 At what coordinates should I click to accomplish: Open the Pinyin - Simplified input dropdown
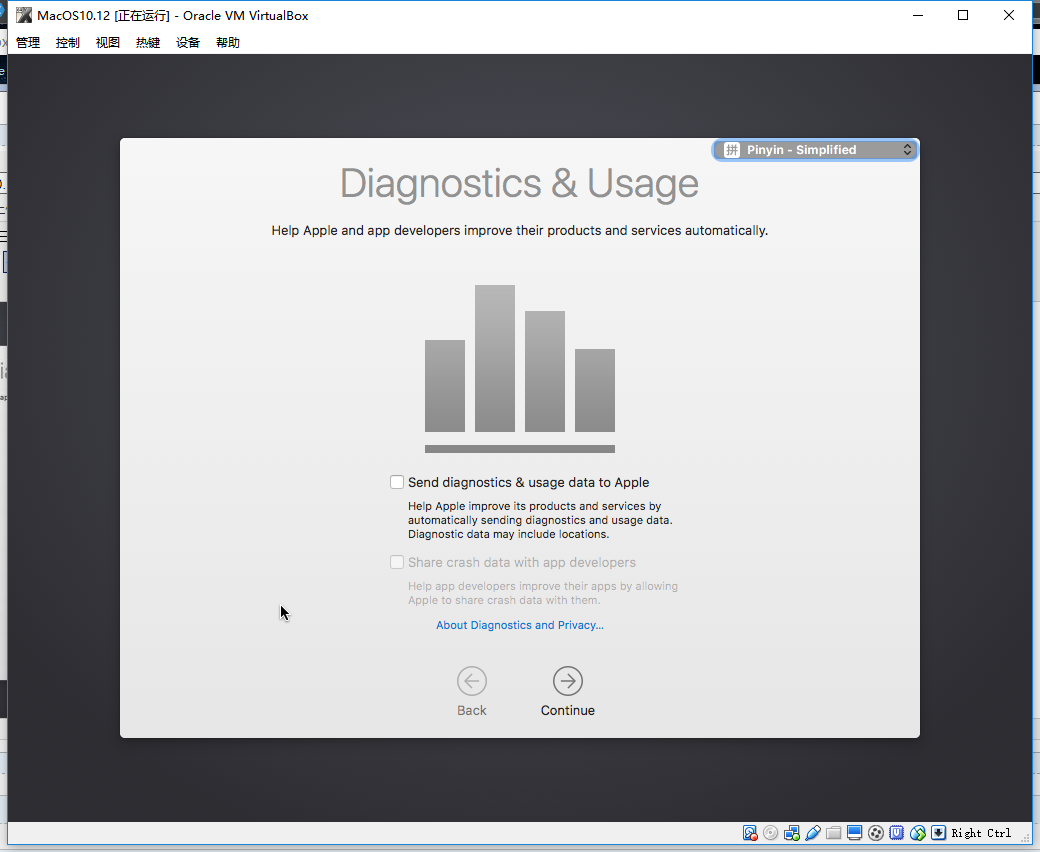(x=815, y=150)
